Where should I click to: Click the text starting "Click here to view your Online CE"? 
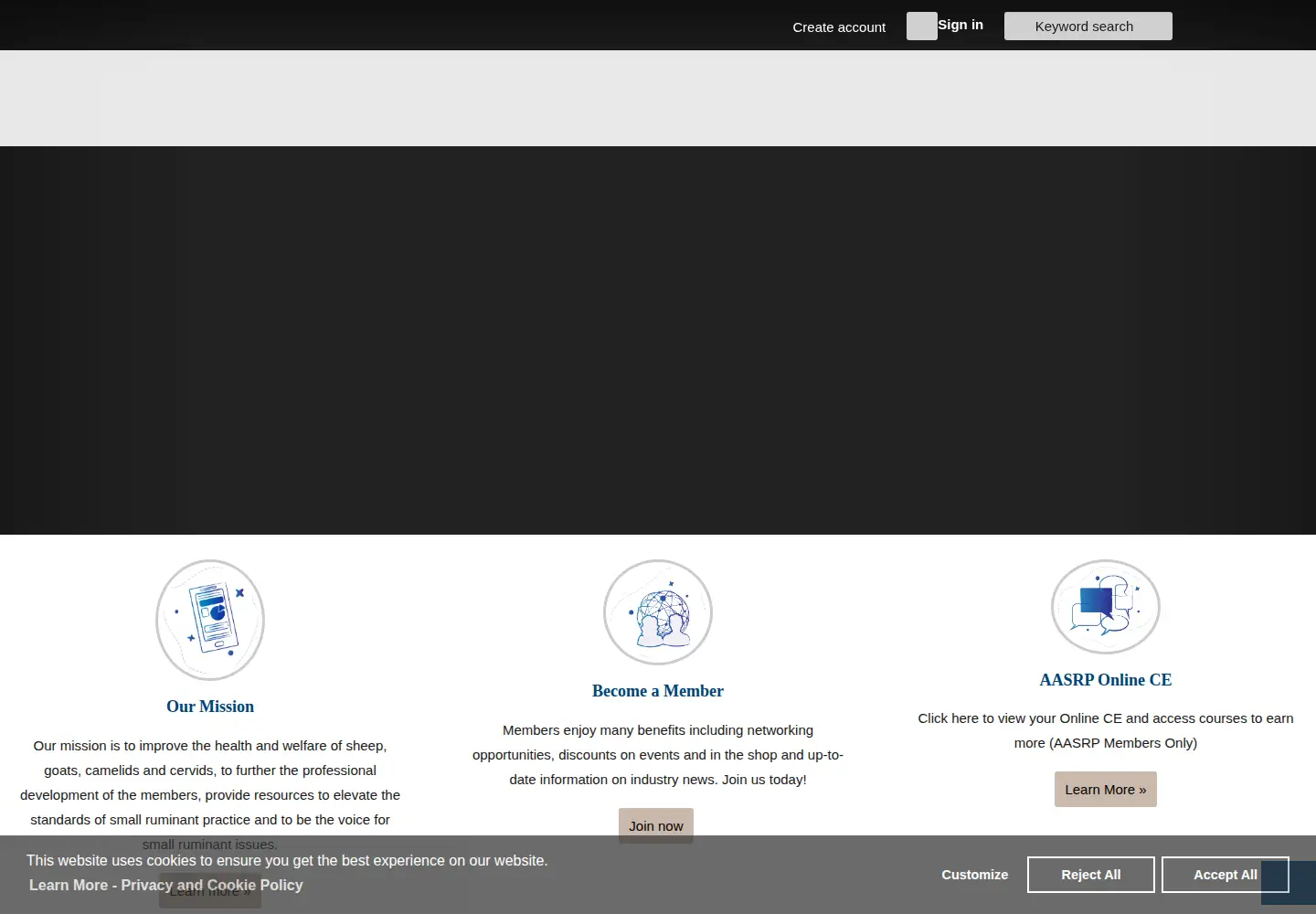point(1106,730)
